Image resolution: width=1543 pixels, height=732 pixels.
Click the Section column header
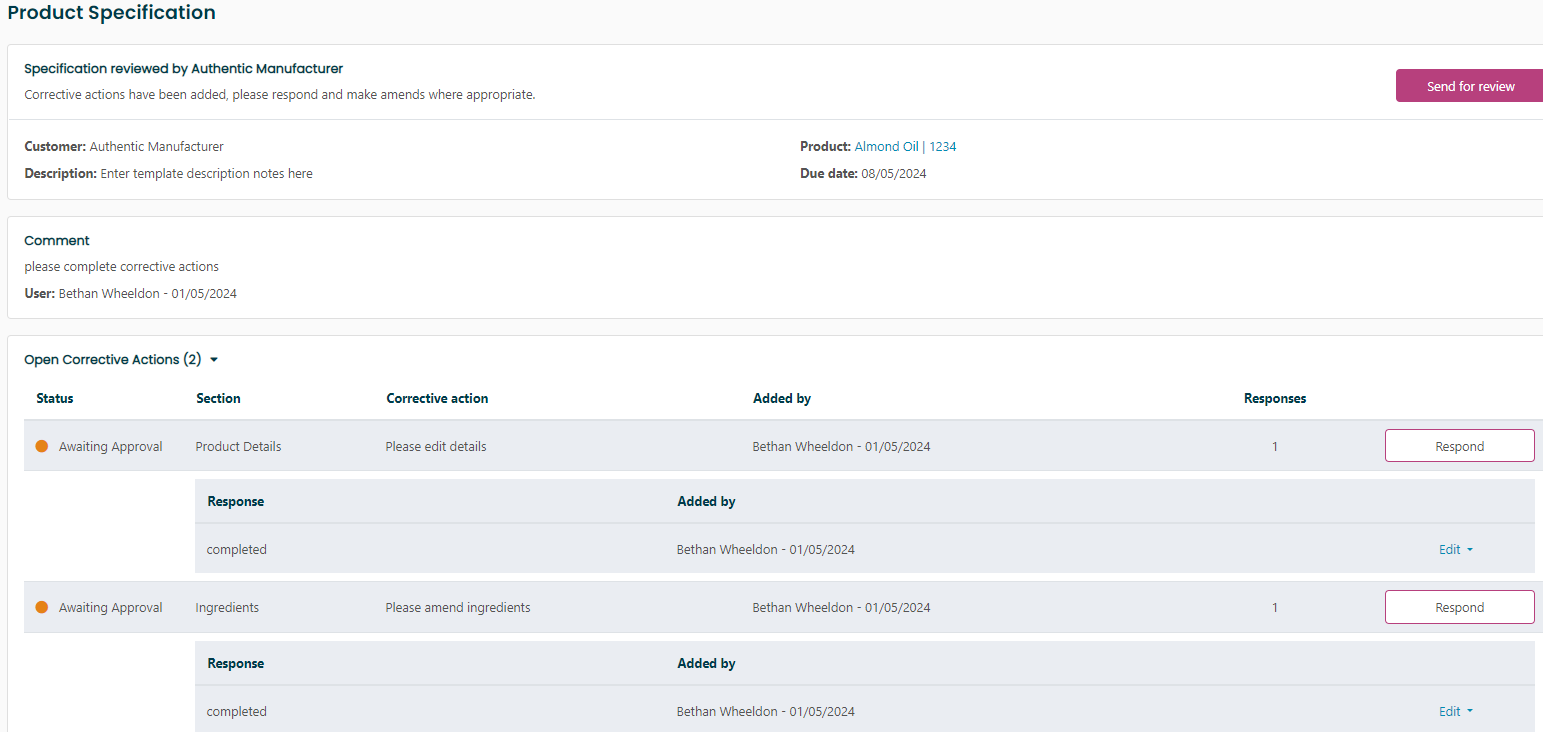pos(218,398)
